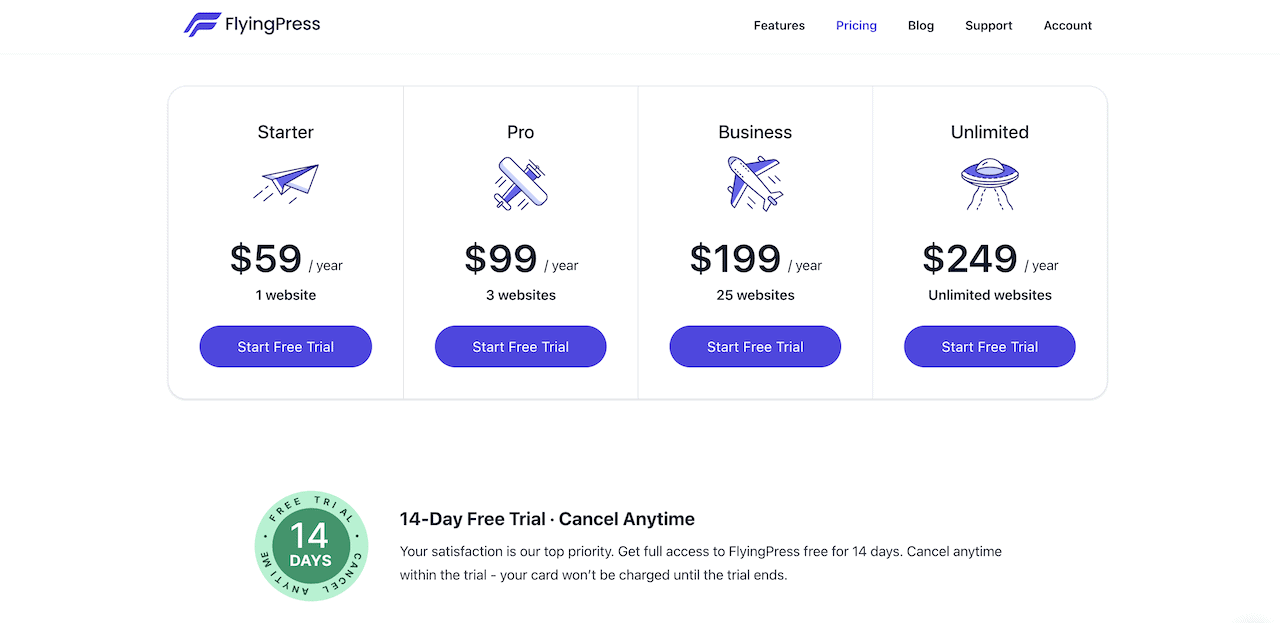Click the Unlimited plan heading

tap(990, 131)
